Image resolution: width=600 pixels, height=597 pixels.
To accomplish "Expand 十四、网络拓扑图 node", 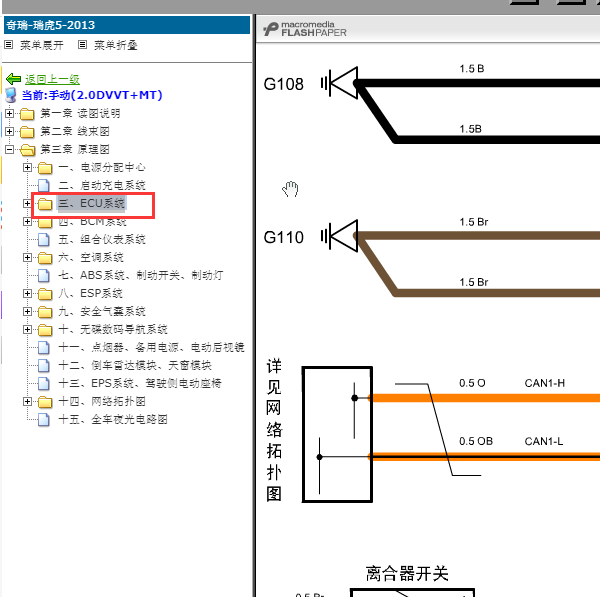I will pyautogui.click(x=27, y=401).
